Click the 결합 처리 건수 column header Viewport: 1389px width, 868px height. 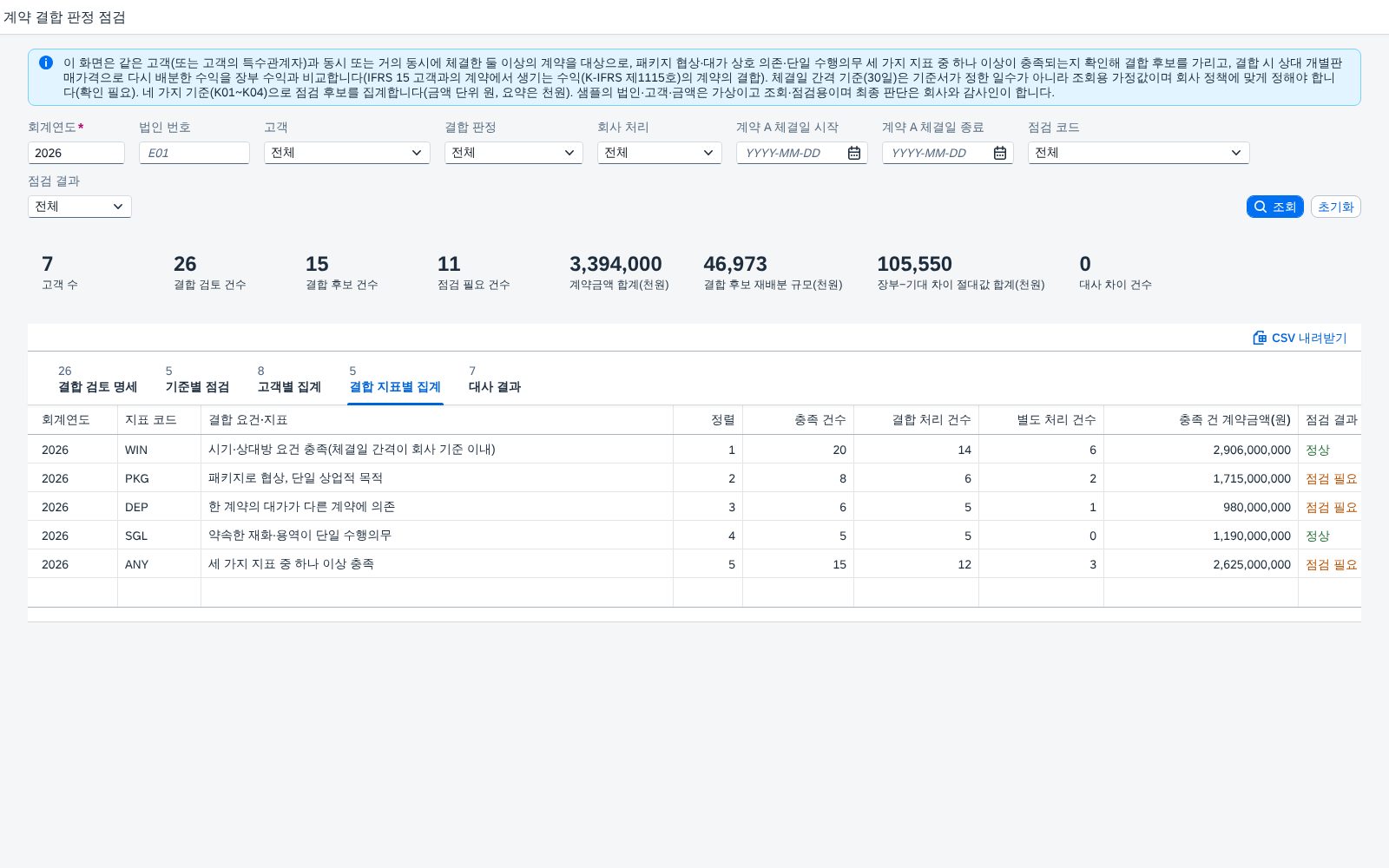[916, 420]
